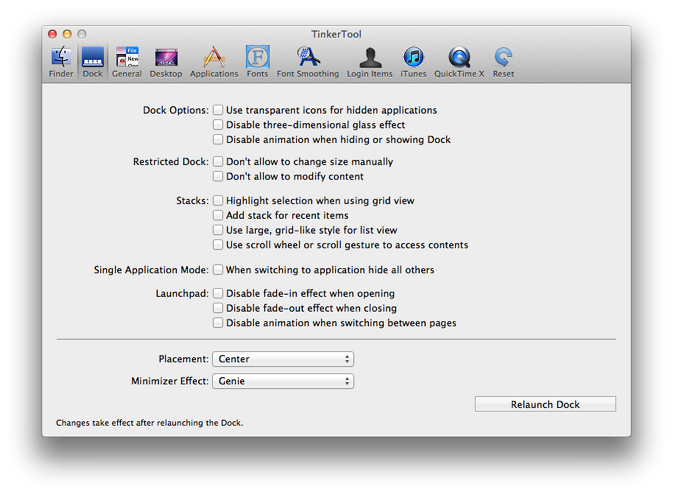Minimize TinkerTool with the yellow button
Image resolution: width=673 pixels, height=495 pixels.
[67, 34]
